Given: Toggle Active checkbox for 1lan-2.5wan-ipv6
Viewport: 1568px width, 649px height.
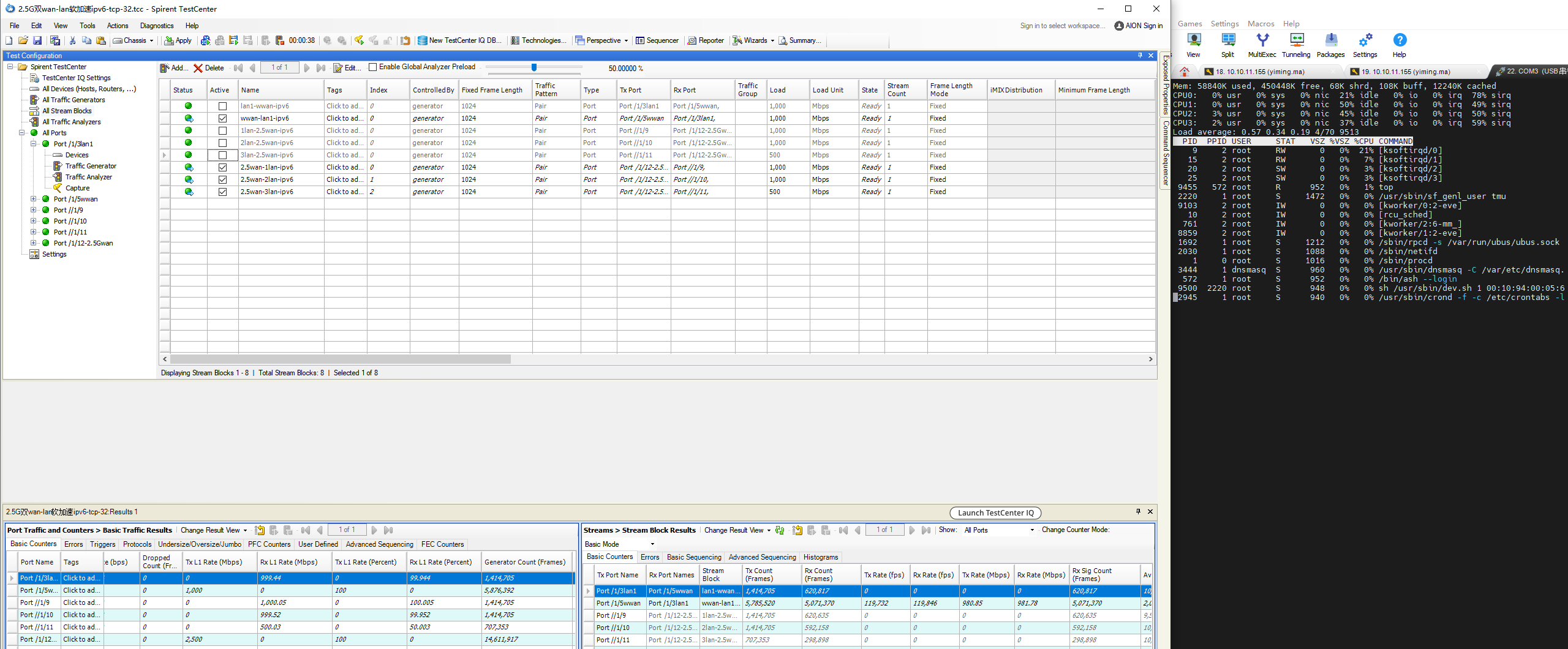Looking at the screenshot, I should coord(222,130).
